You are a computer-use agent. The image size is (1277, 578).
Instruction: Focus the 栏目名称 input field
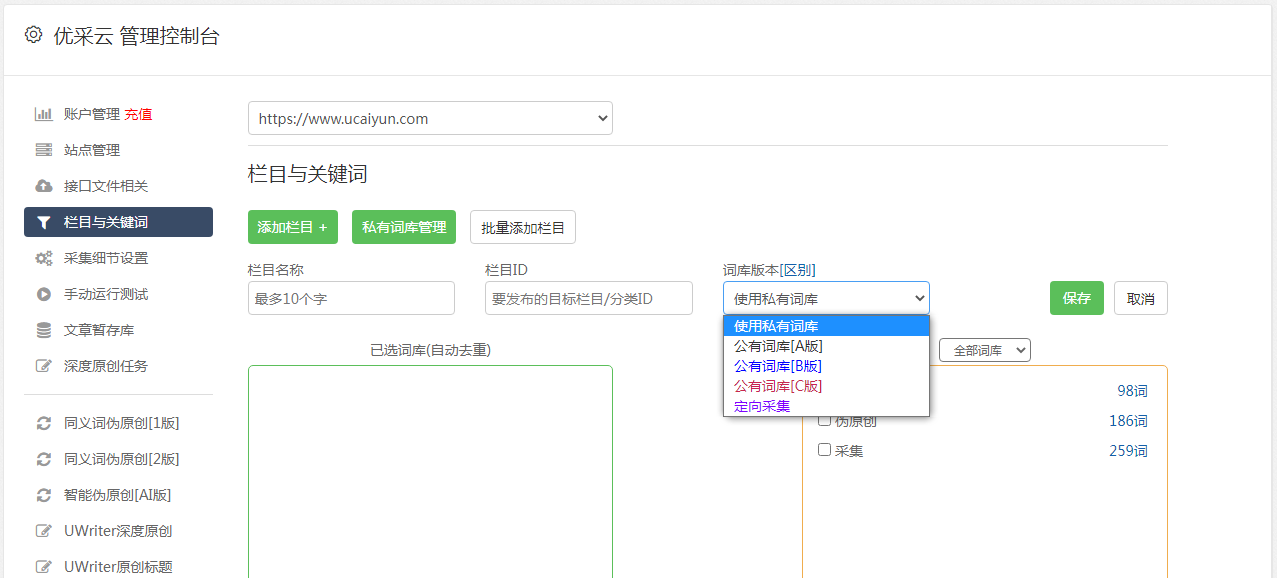pos(351,298)
